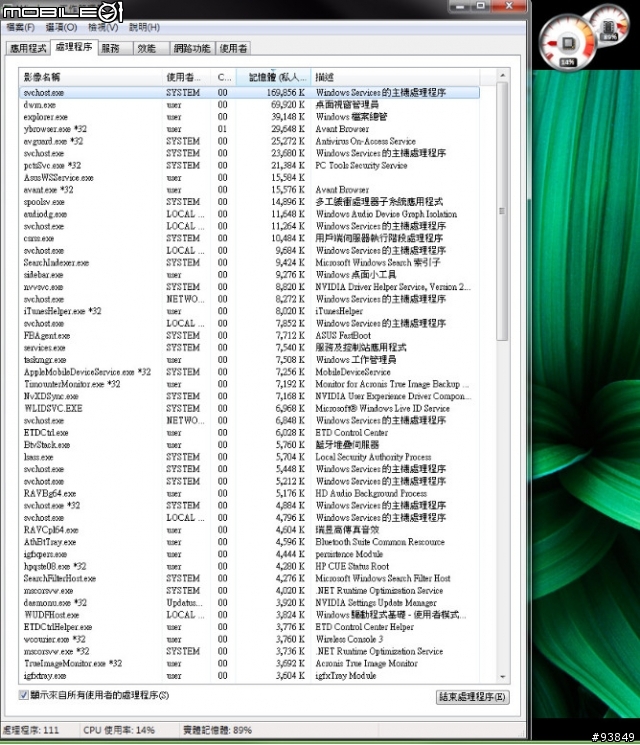Minimize the Task Manager window
Image resolution: width=640 pixels, height=745 pixels.
459,6
